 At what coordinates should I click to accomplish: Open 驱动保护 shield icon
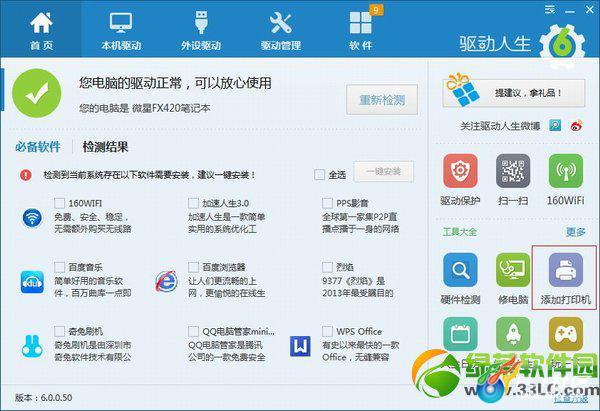tap(460, 171)
